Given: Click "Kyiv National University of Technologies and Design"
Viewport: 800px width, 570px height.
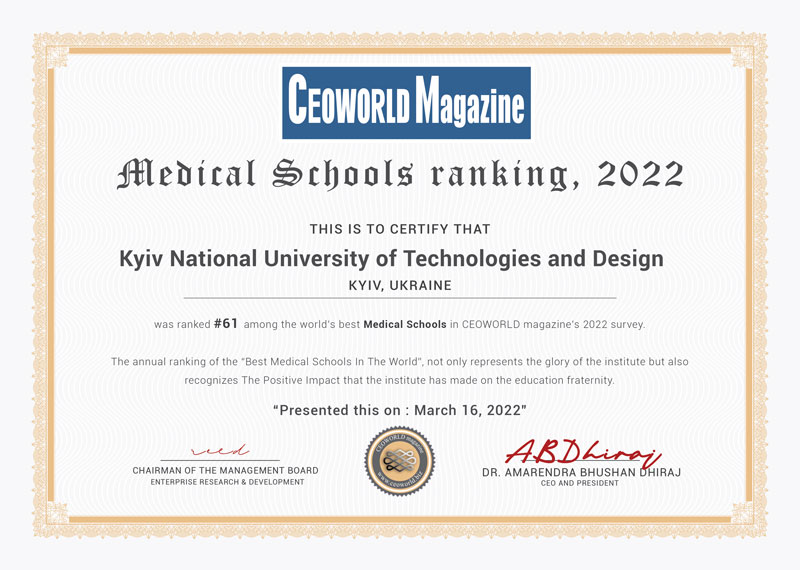Looking at the screenshot, I should [x=391, y=259].
